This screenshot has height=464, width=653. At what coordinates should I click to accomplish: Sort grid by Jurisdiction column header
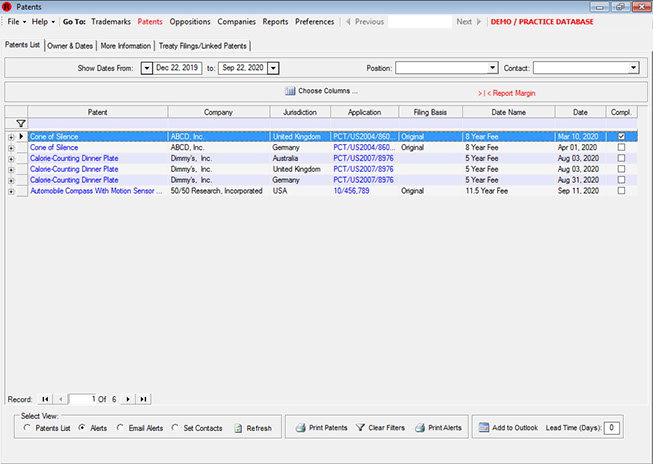click(300, 112)
